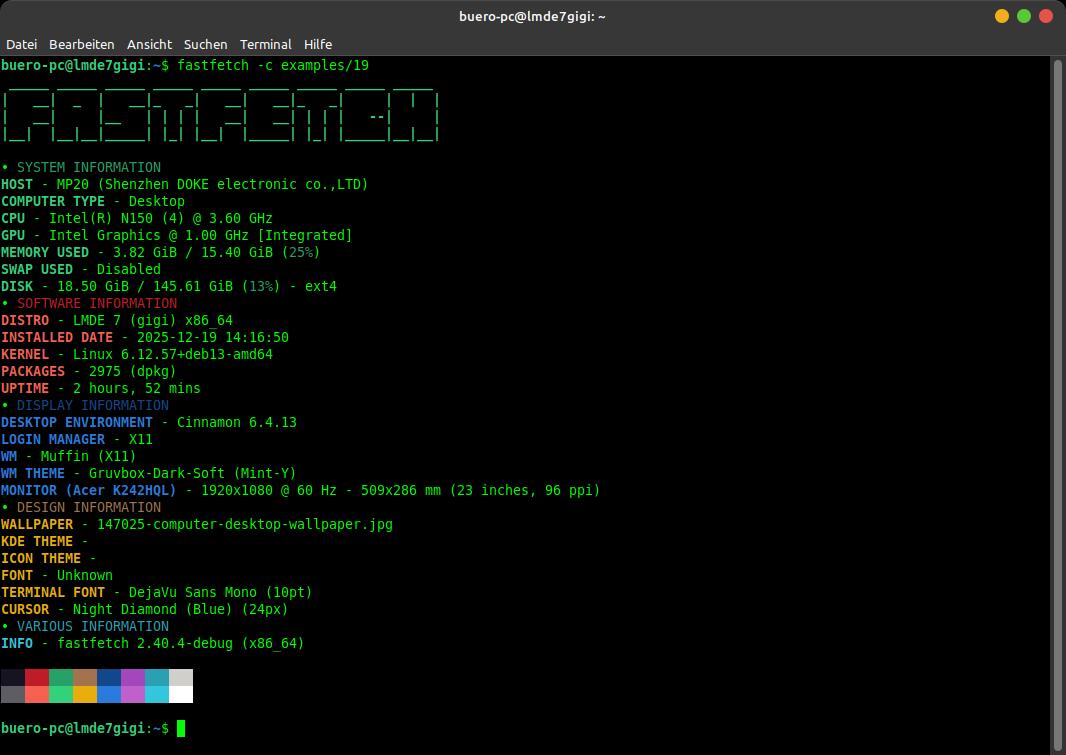Click the INFO line fastfetch 2.40.4-debug
The width and height of the screenshot is (1066, 755).
pyautogui.click(x=153, y=643)
